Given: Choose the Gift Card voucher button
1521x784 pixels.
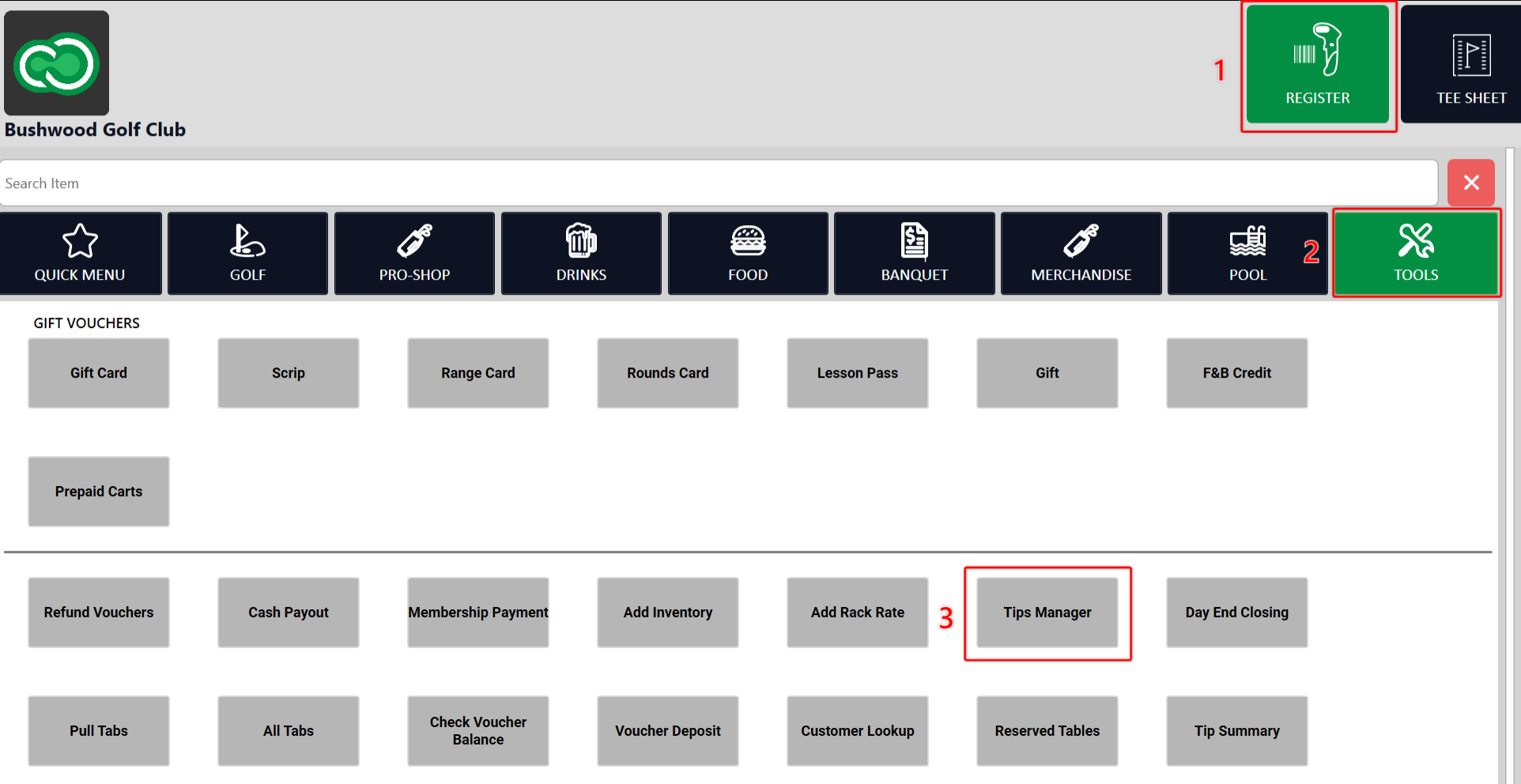Looking at the screenshot, I should 99,373.
